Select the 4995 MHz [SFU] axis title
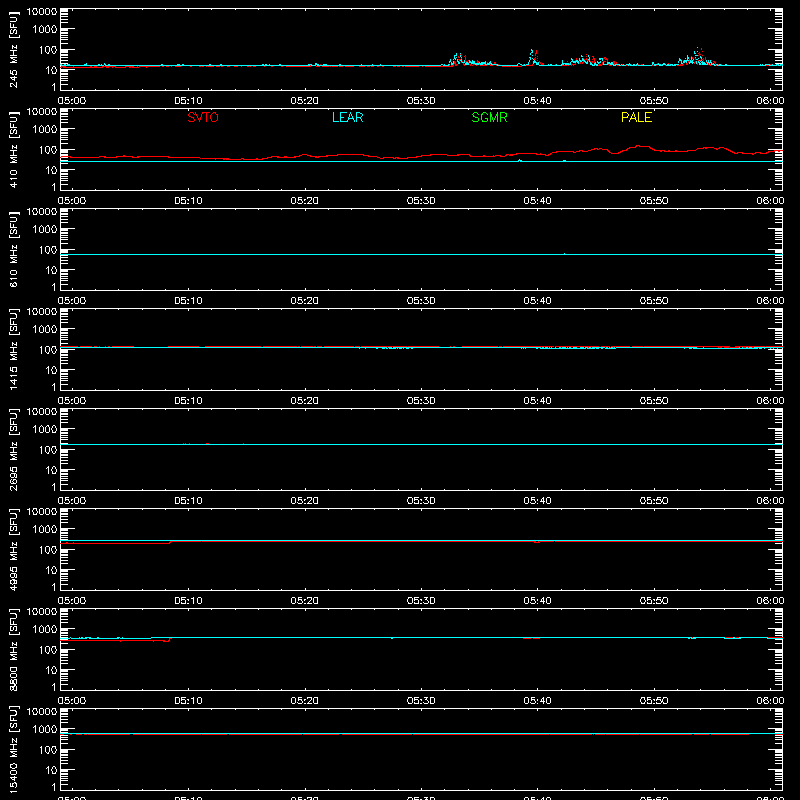The image size is (800, 800). coord(13,549)
